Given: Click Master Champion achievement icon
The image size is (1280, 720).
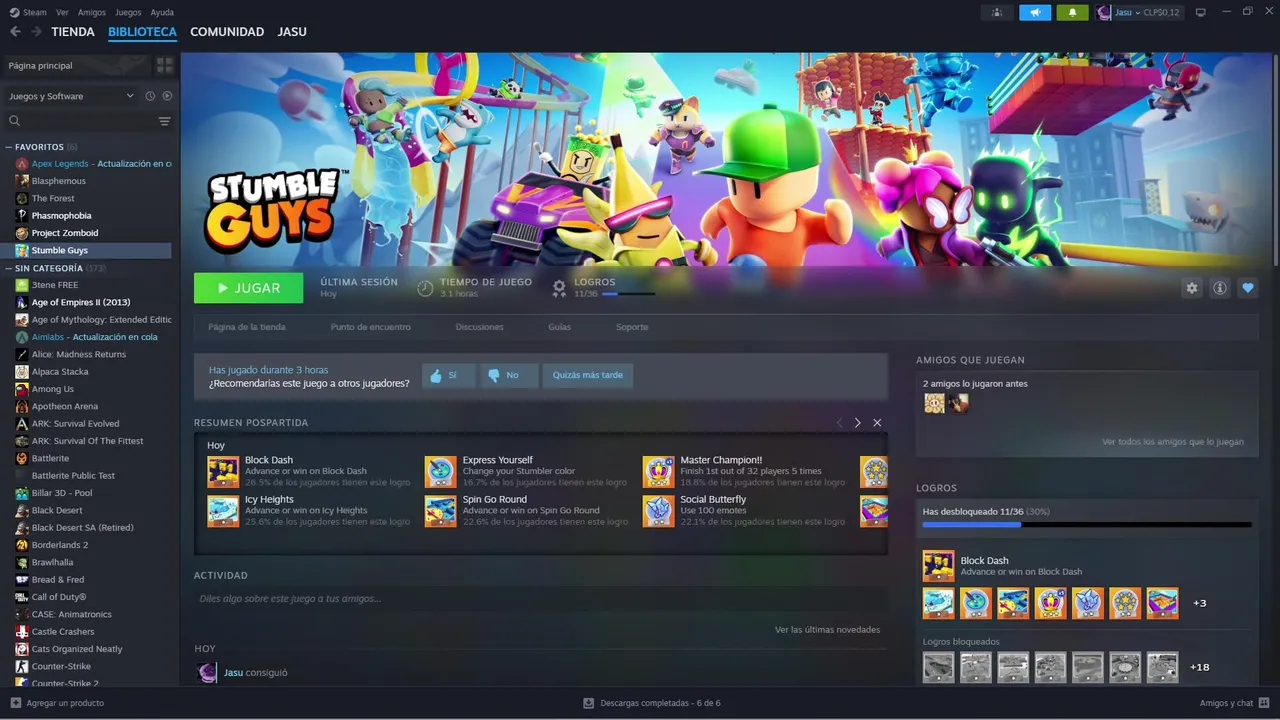Looking at the screenshot, I should [x=658, y=471].
